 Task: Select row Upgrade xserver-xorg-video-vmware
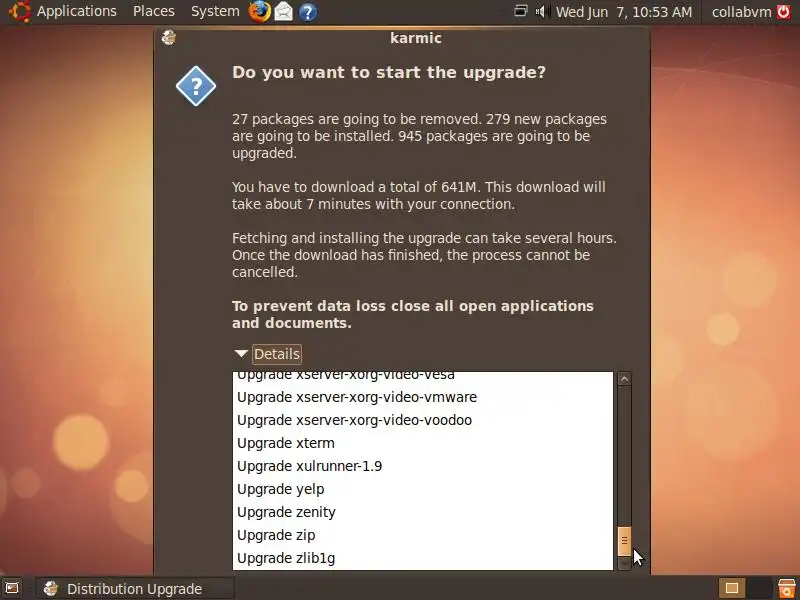[x=422, y=397]
